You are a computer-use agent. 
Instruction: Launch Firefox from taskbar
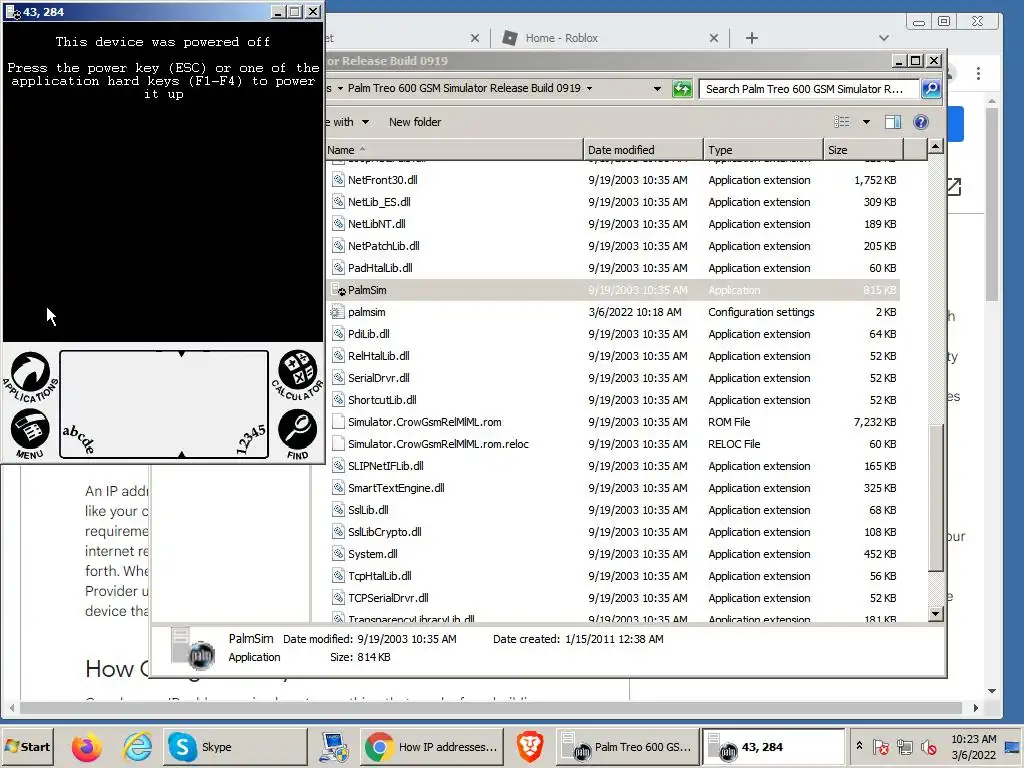[x=86, y=746]
